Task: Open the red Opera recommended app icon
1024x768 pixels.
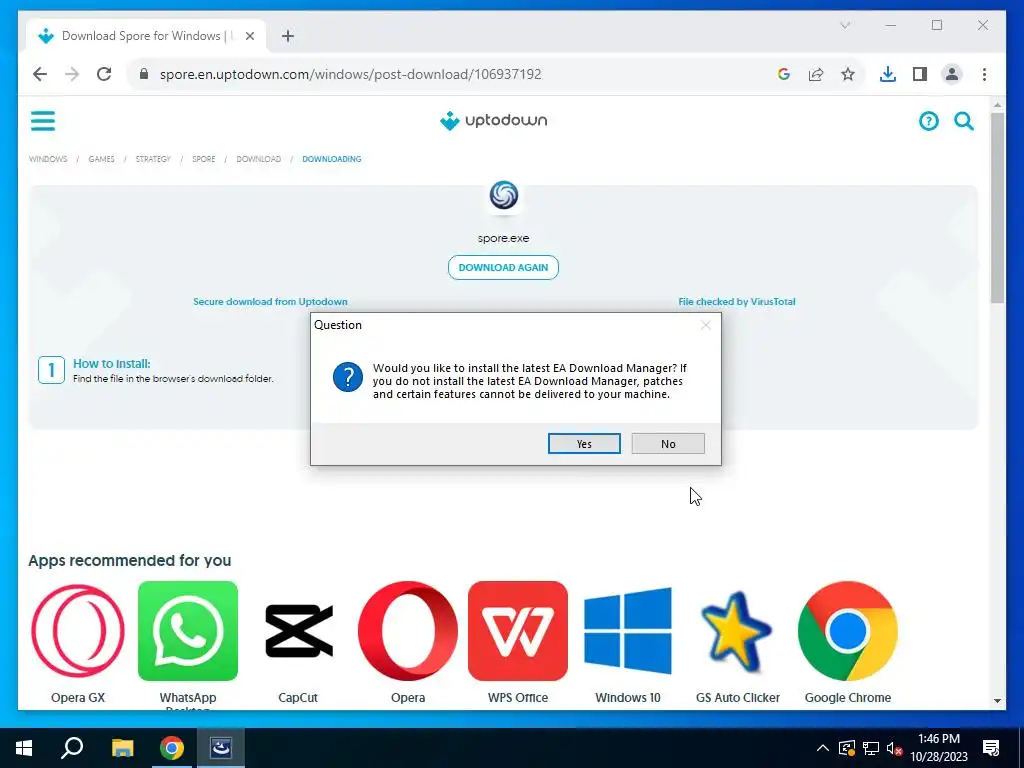Action: 408,631
